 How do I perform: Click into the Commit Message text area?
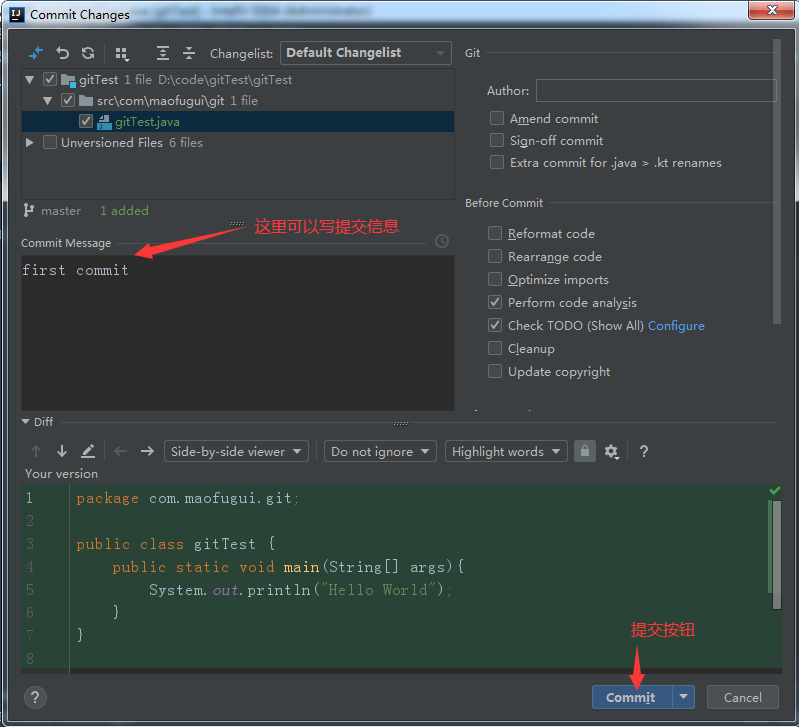click(x=237, y=333)
